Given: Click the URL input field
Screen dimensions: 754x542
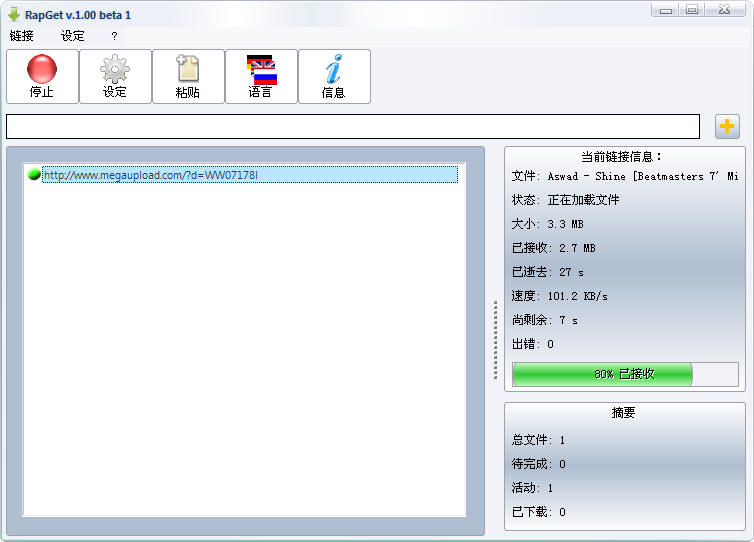Looking at the screenshot, I should click(x=353, y=126).
